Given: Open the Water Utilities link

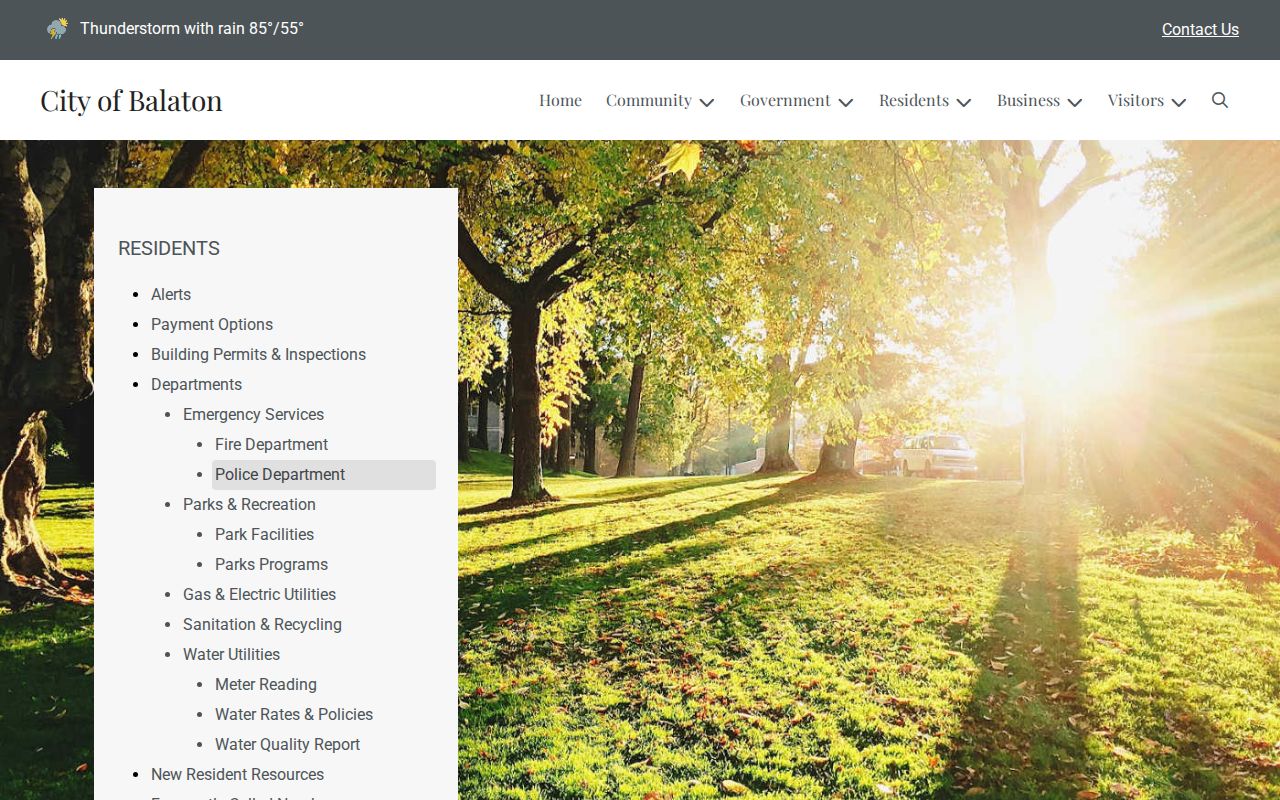Looking at the screenshot, I should (231, 654).
